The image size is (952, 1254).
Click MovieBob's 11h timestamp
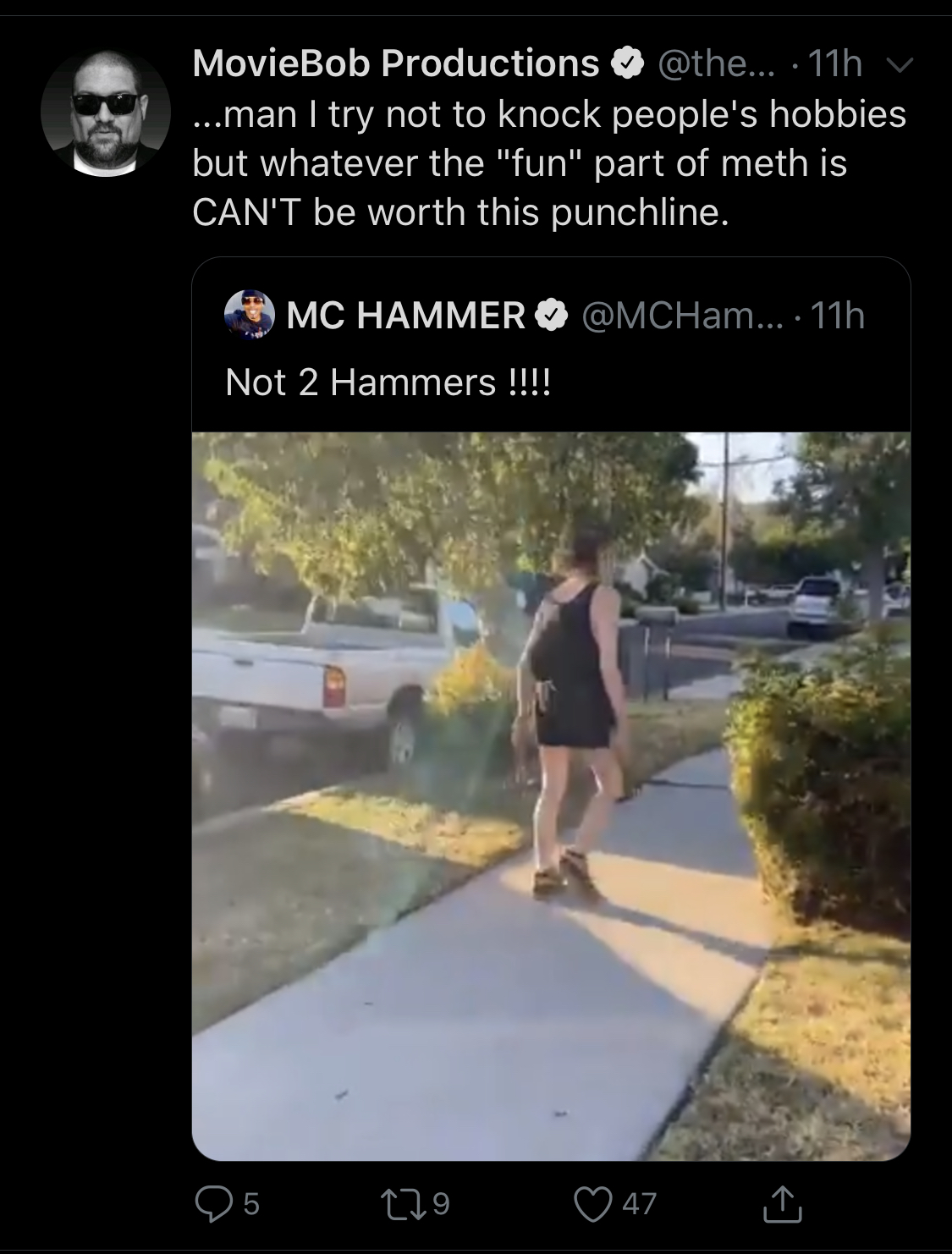tap(835, 64)
